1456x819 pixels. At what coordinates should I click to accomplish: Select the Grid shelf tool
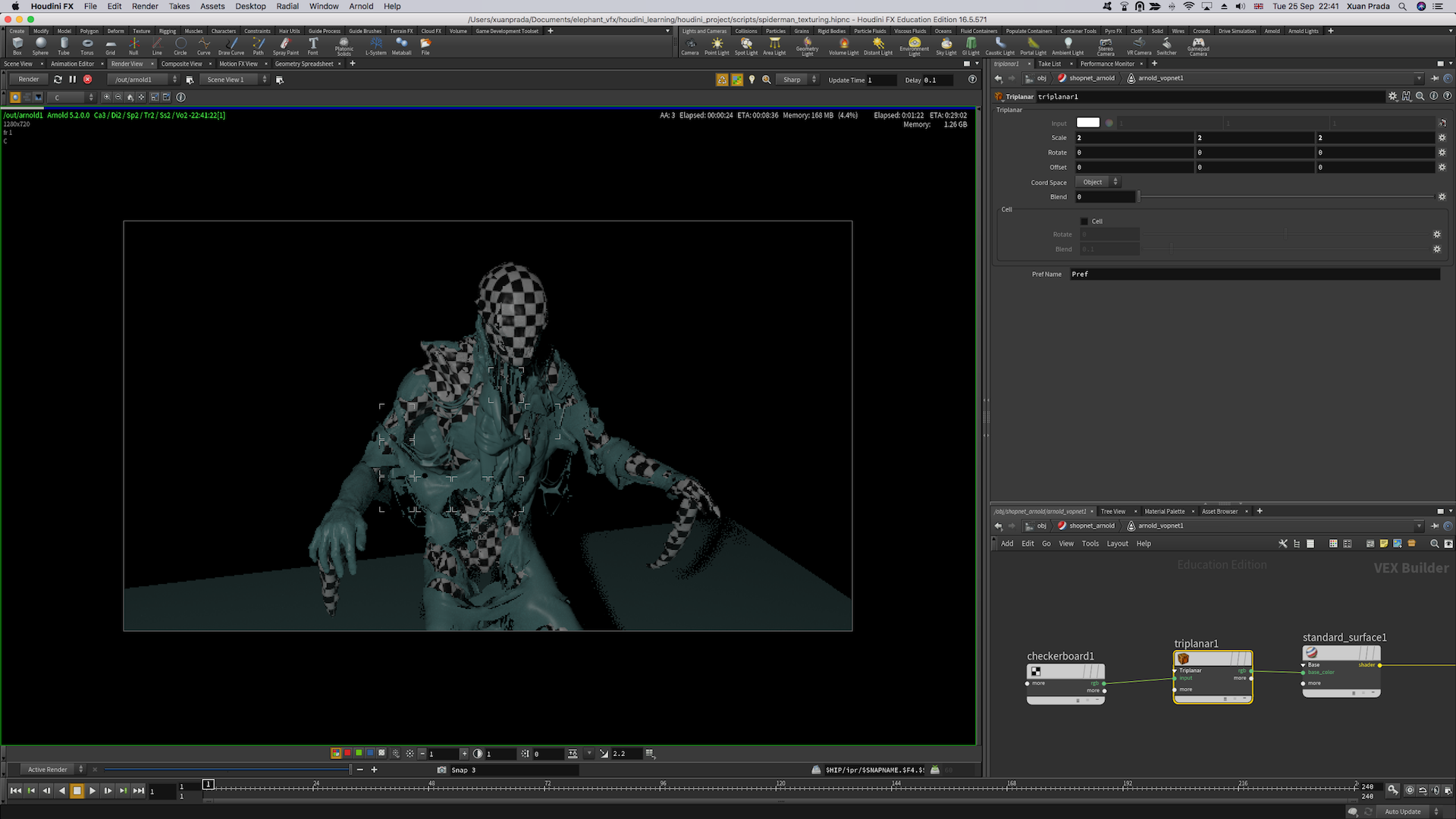point(111,46)
